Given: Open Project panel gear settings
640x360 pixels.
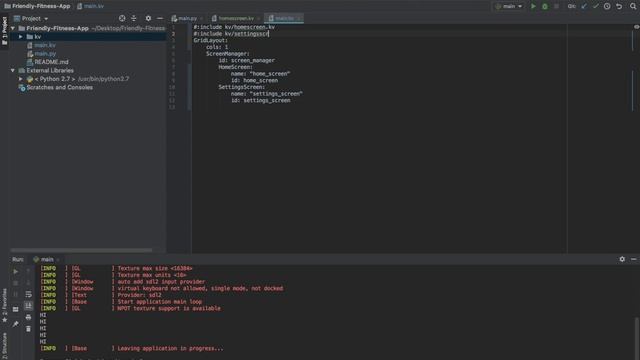Looking at the screenshot, I should click(x=148, y=18).
